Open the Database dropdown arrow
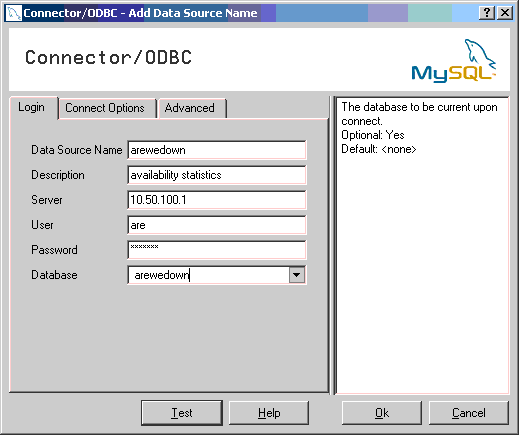This screenshot has width=519, height=435. pyautogui.click(x=297, y=275)
